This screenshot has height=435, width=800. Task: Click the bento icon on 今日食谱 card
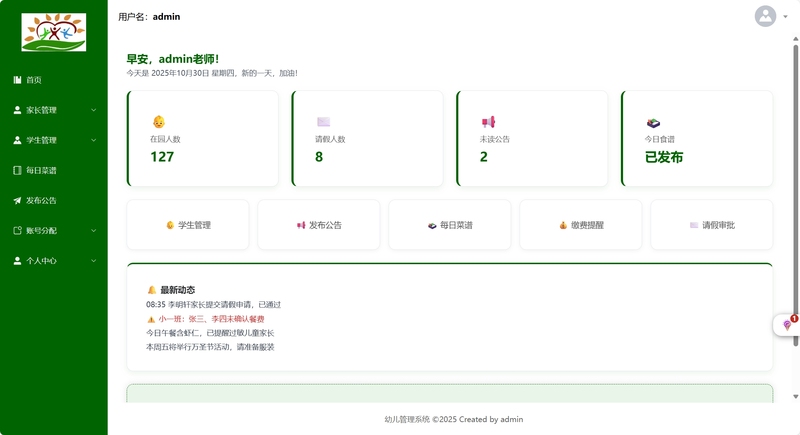pos(653,123)
